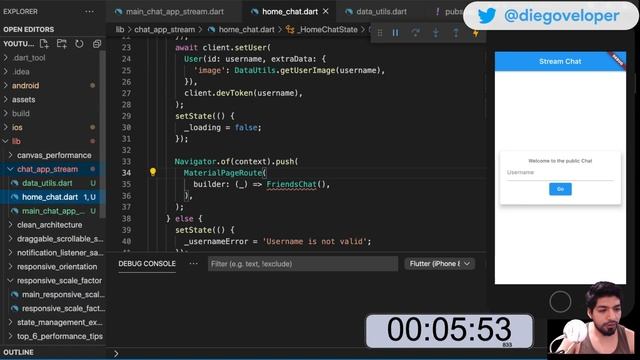Viewport: 640px width, 360px height.
Task: Pause the debug session
Action: 395,33
